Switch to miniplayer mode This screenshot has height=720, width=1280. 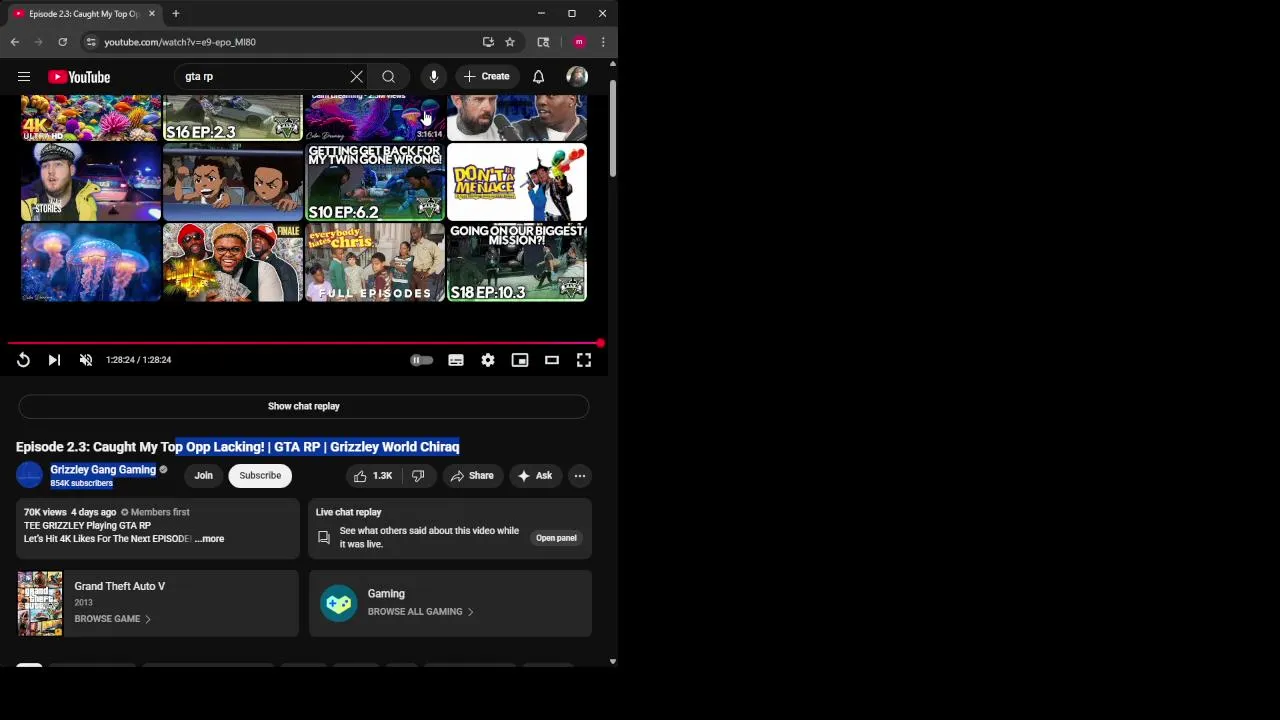[x=520, y=360]
